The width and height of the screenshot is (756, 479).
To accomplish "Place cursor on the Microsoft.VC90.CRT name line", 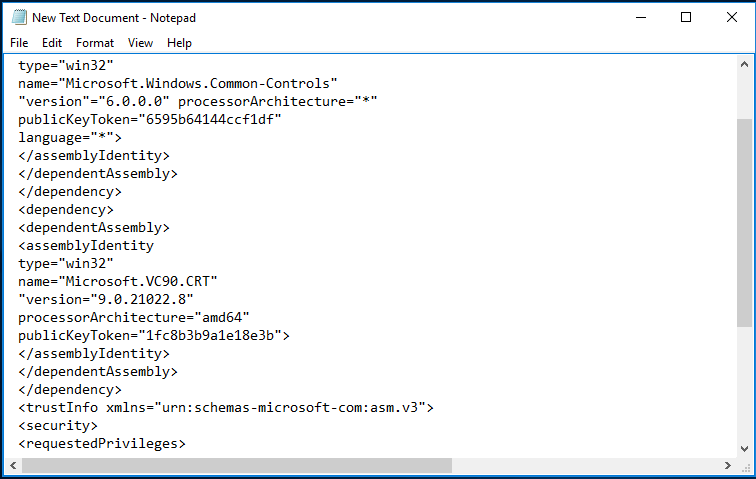I will 118,281.
